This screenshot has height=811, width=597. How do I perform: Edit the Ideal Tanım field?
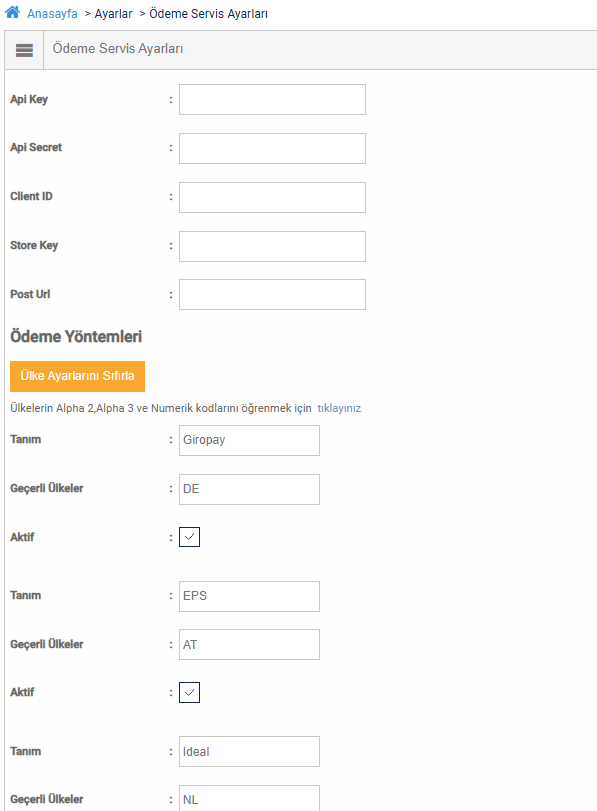(249, 752)
